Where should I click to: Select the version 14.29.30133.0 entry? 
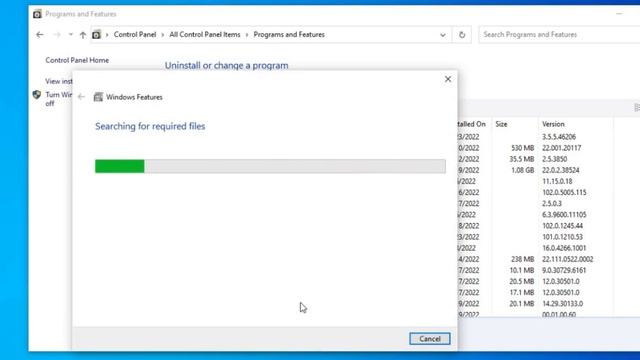pos(562,304)
